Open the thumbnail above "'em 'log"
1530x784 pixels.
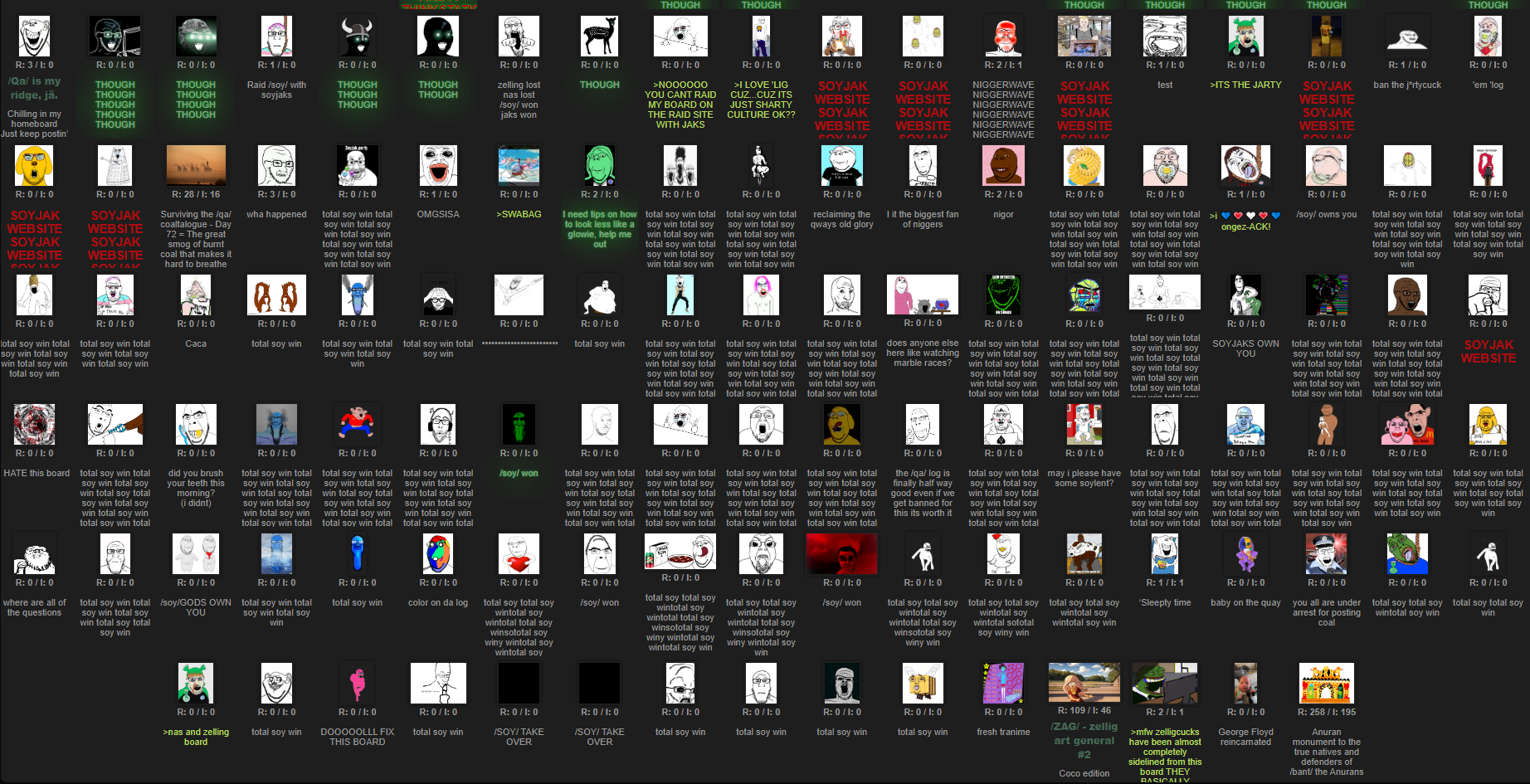pos(1488,37)
